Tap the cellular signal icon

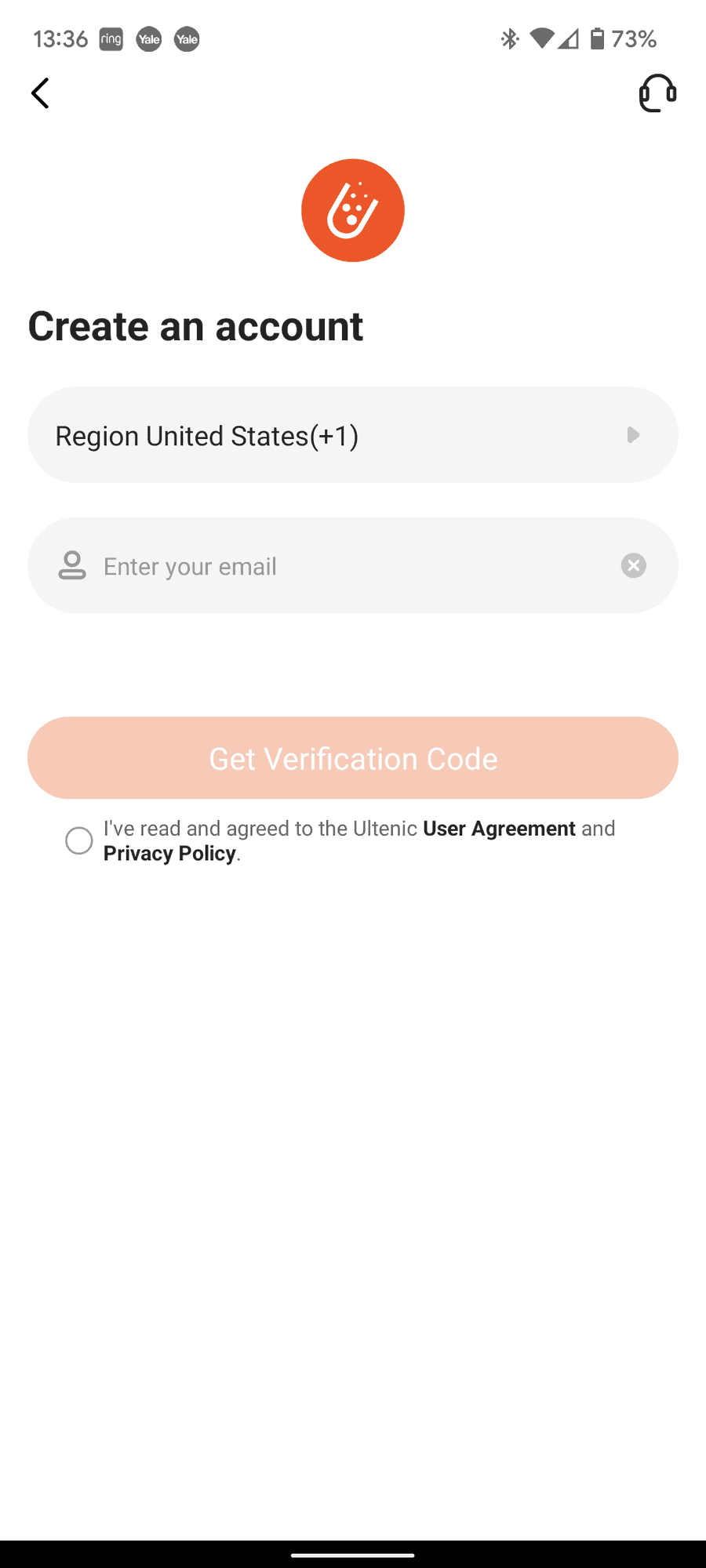tap(569, 38)
